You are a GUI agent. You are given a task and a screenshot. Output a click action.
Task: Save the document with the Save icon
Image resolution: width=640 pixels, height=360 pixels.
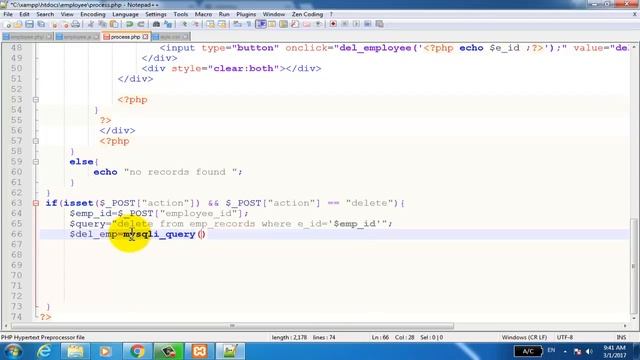29,24
